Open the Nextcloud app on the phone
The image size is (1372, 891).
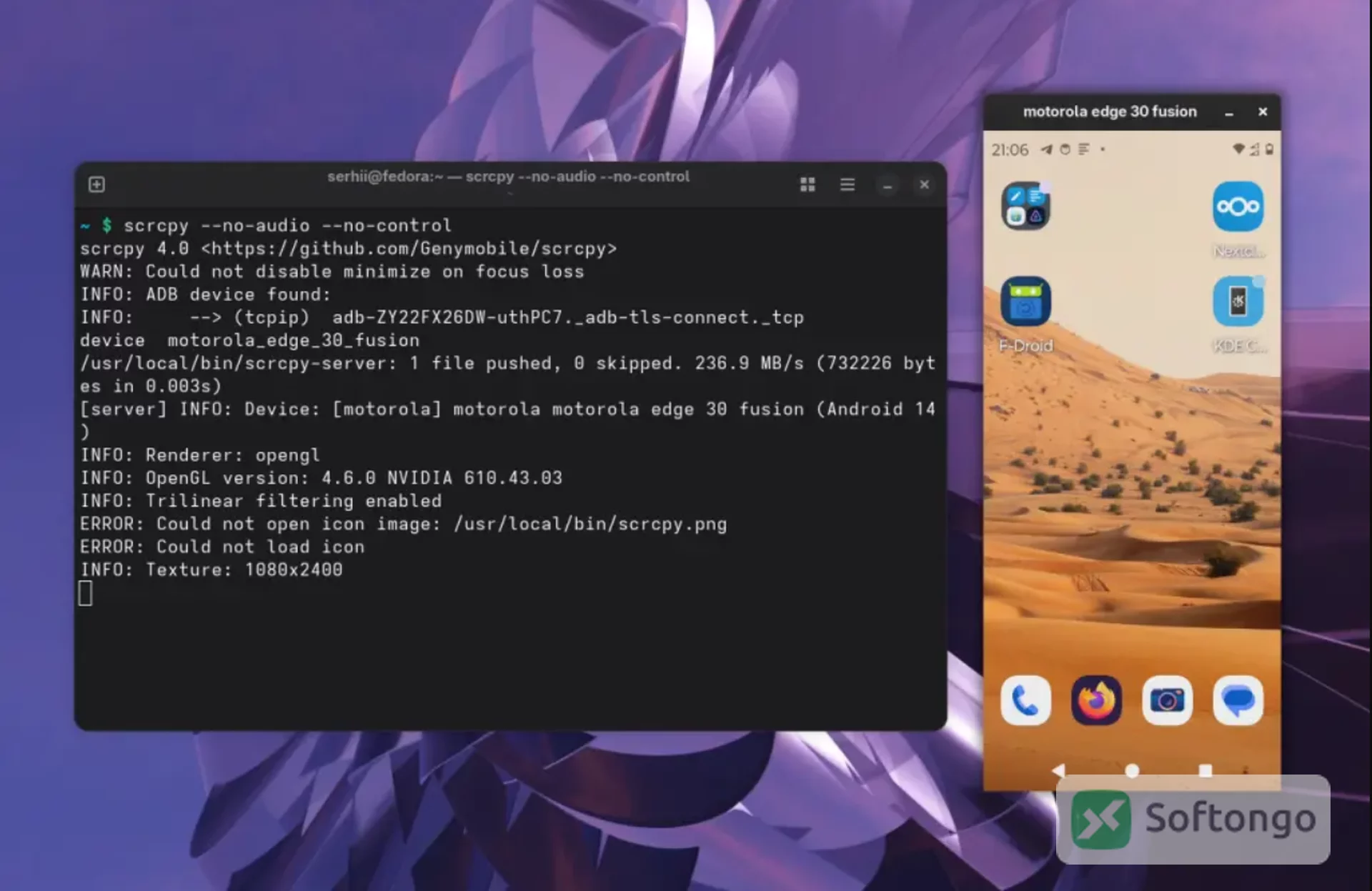point(1238,206)
